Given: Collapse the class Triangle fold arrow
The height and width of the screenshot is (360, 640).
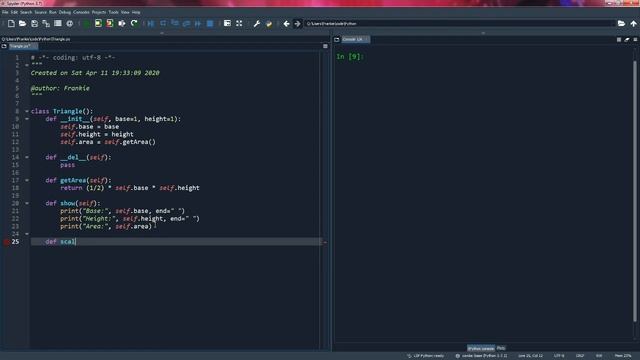Looking at the screenshot, I should click(27, 111).
